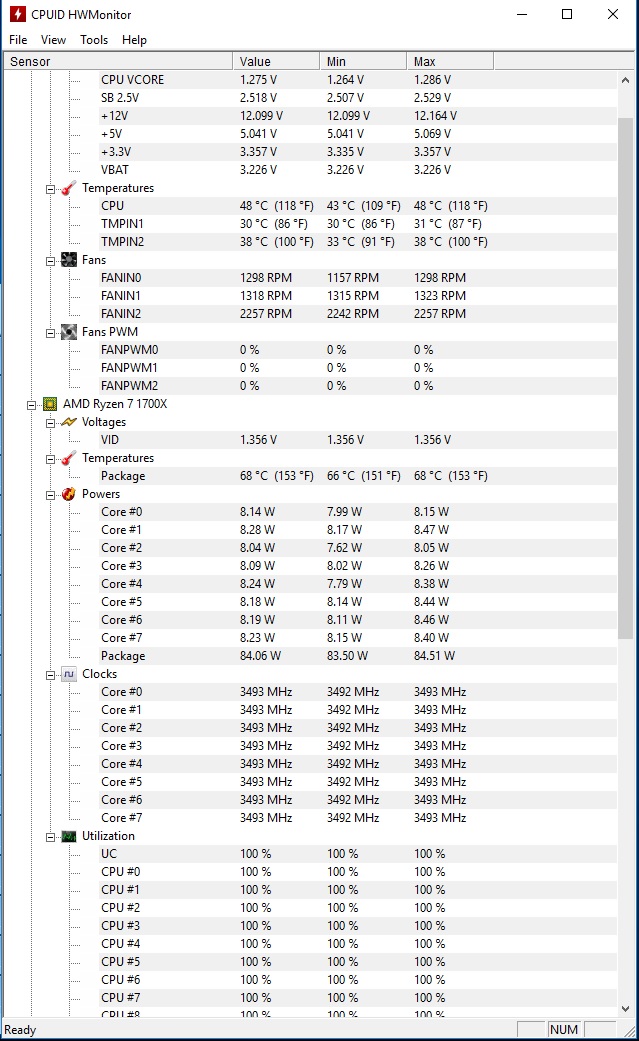
Task: Click the Min column header
Action: pos(363,61)
